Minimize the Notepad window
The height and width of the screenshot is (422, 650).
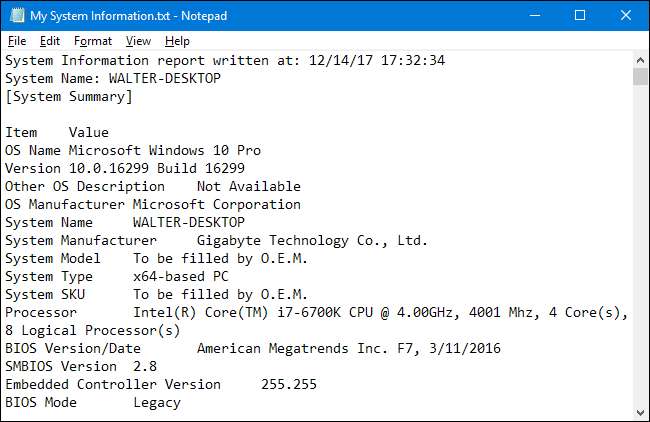[533, 16]
